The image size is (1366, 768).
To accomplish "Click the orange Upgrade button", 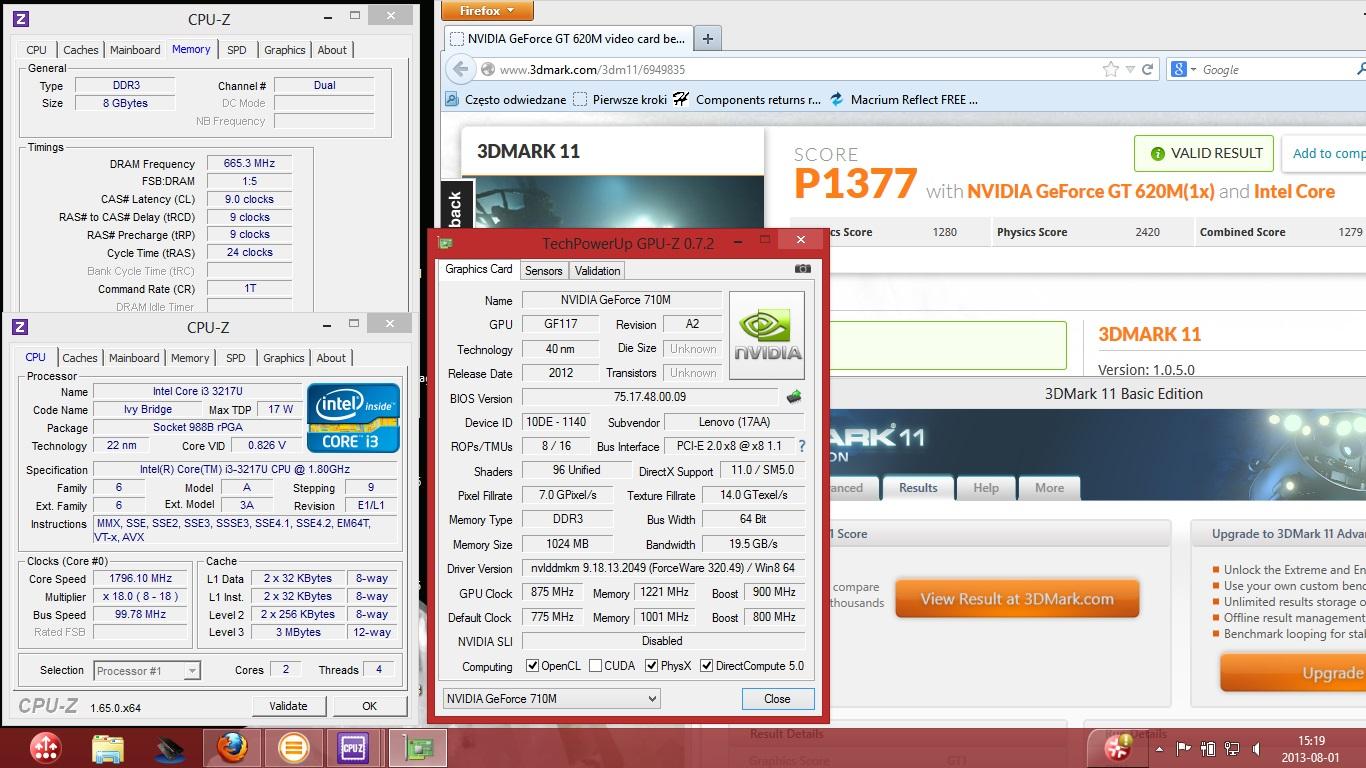I will 1293,673.
